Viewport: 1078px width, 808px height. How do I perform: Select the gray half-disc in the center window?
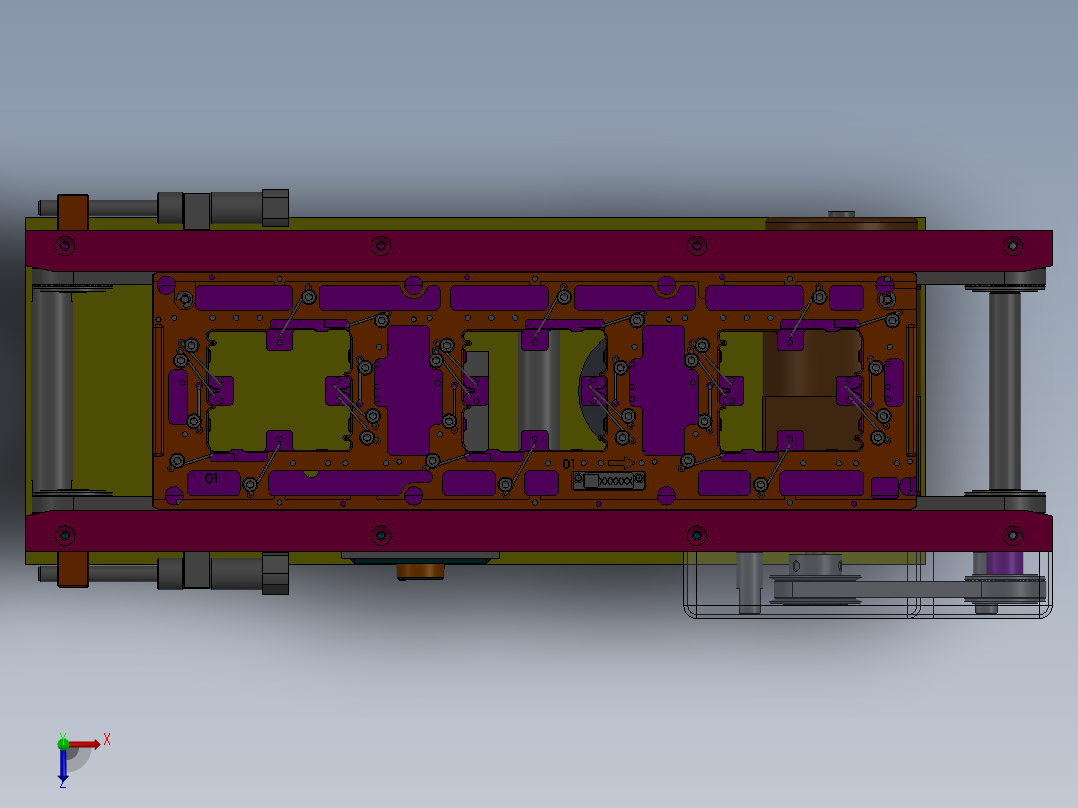pos(593,391)
